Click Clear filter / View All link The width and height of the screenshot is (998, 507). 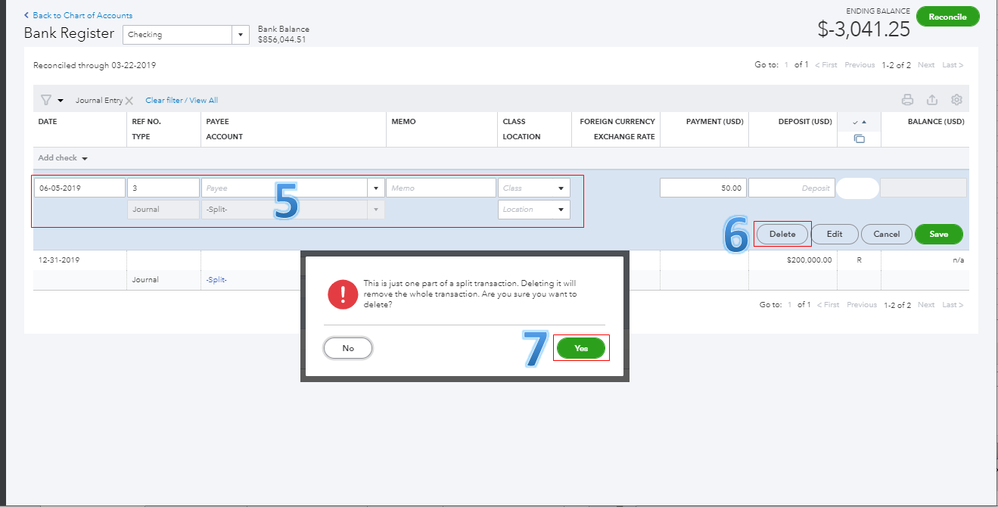pyautogui.click(x=181, y=101)
